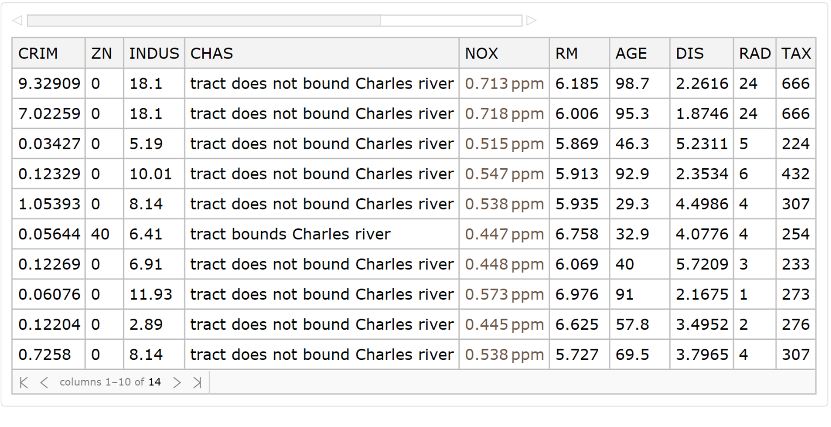Select the 0.713 ppm NOX cell

(x=504, y=84)
